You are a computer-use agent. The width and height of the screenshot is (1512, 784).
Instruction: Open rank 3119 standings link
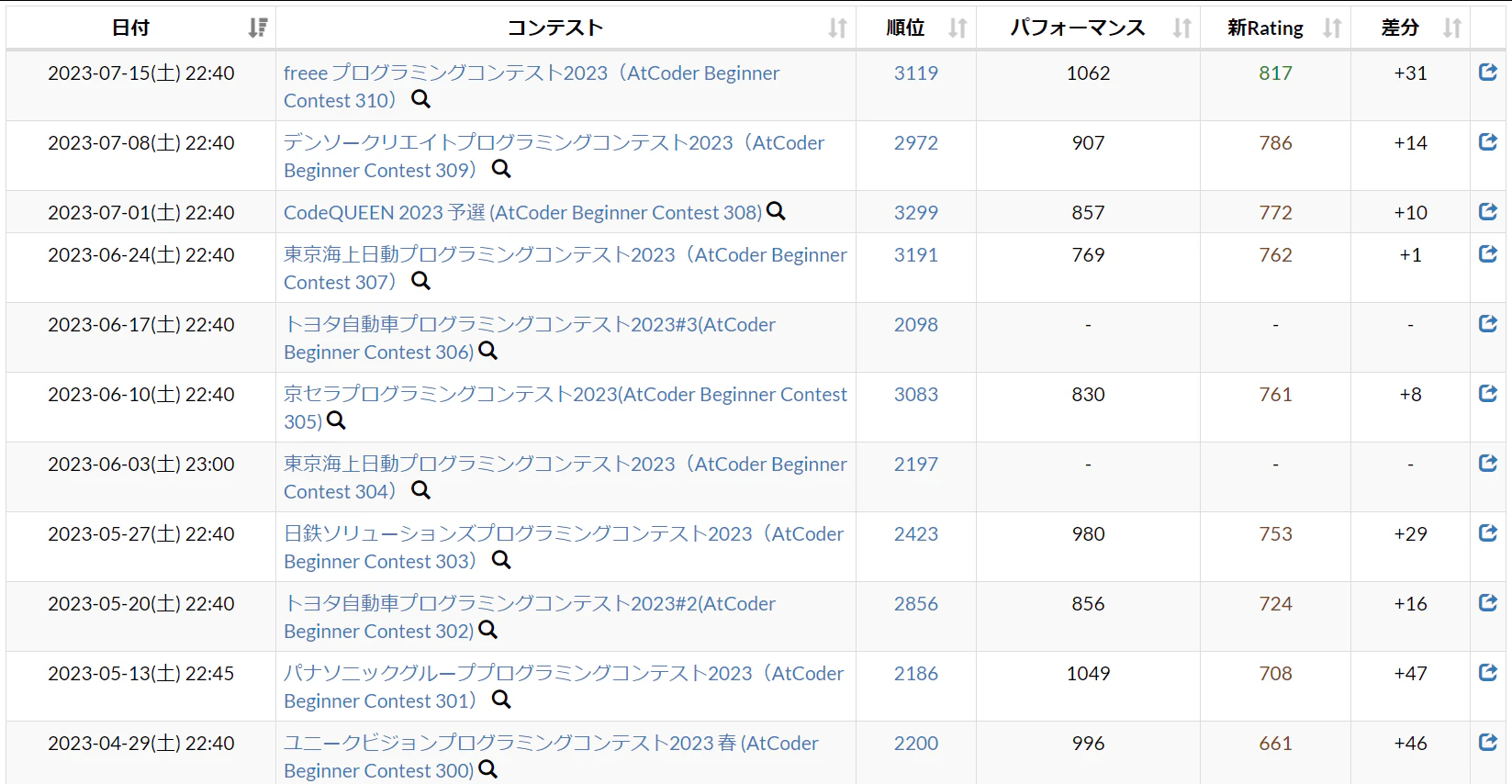pos(916,73)
